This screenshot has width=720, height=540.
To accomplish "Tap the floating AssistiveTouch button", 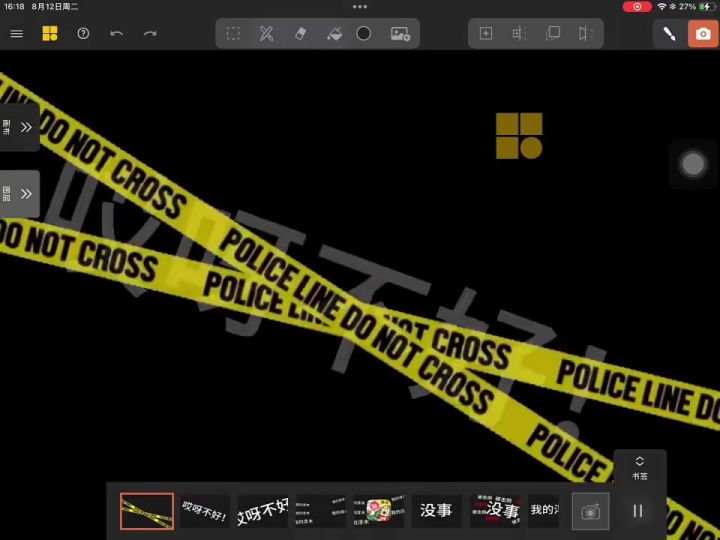I will [x=693, y=164].
